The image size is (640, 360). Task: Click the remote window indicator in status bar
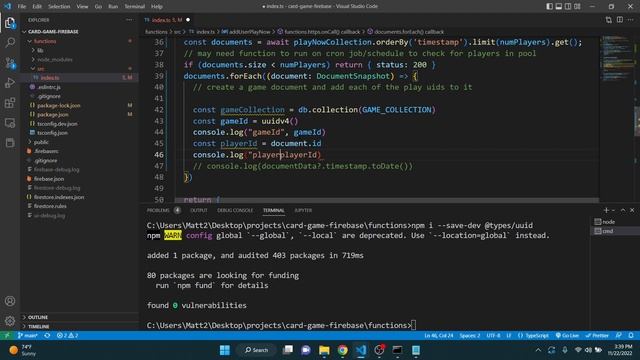click(x=7, y=336)
